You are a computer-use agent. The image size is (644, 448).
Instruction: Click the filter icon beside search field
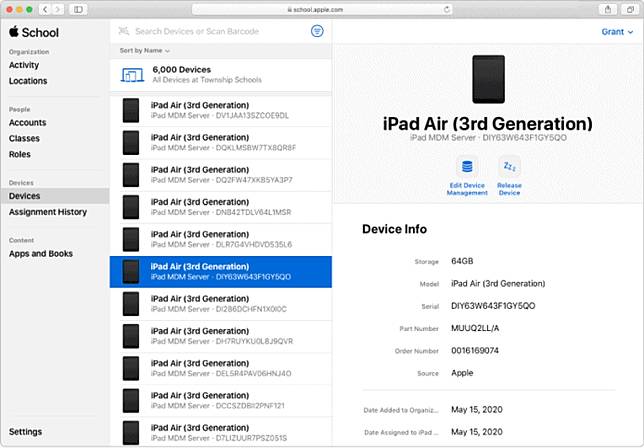tap(317, 31)
